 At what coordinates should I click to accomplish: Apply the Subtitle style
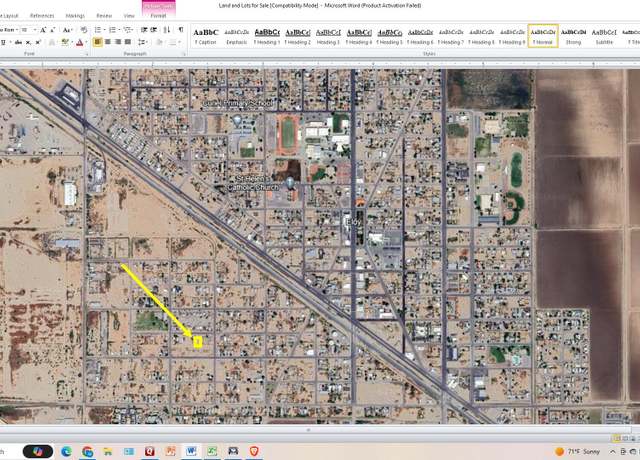(604, 36)
